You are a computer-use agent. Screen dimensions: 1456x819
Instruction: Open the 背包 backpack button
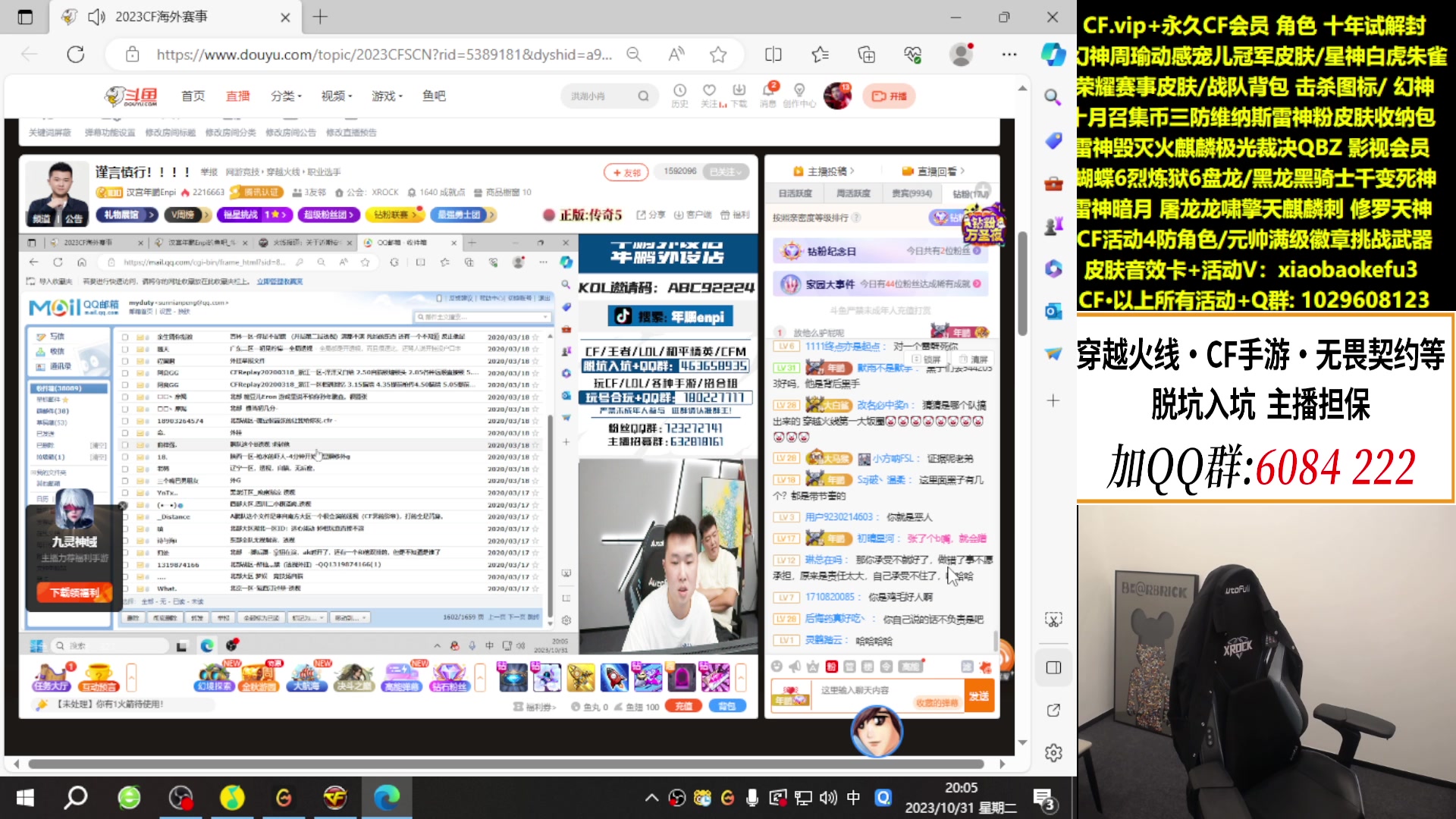click(x=726, y=707)
